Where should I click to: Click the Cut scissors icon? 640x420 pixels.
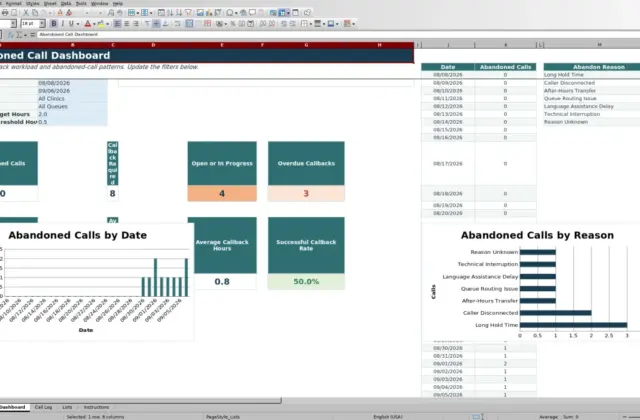coord(26,13)
